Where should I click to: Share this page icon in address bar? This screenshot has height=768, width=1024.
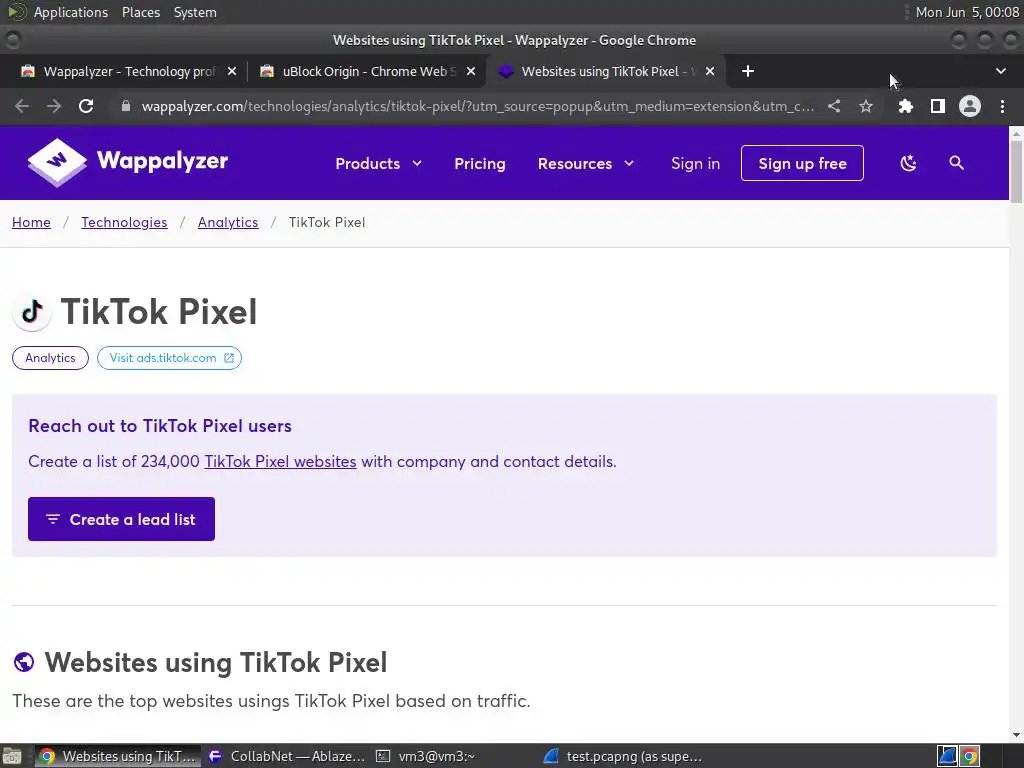click(x=834, y=106)
